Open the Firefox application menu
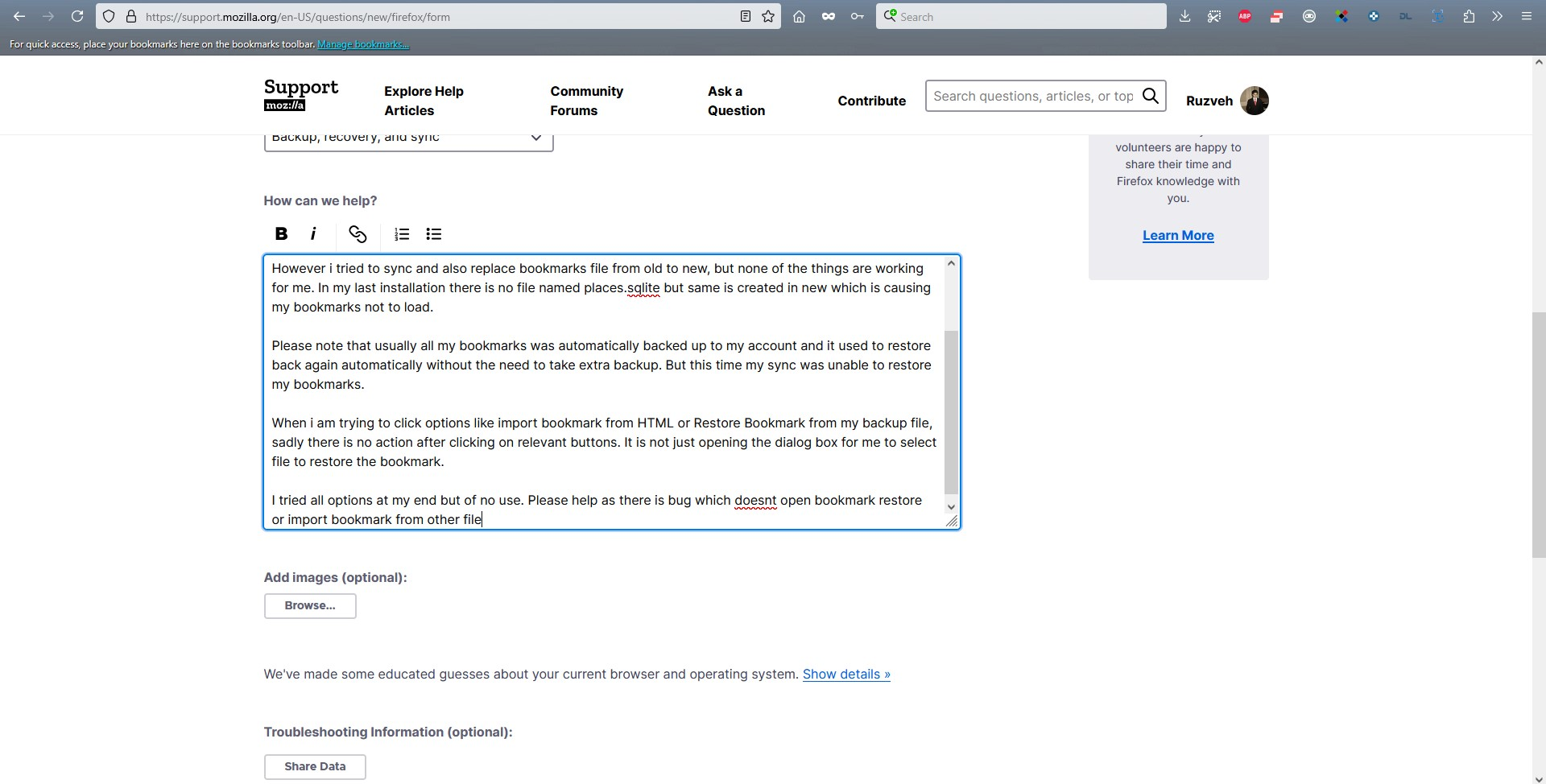Viewport: 1546px width, 784px height. (1526, 16)
